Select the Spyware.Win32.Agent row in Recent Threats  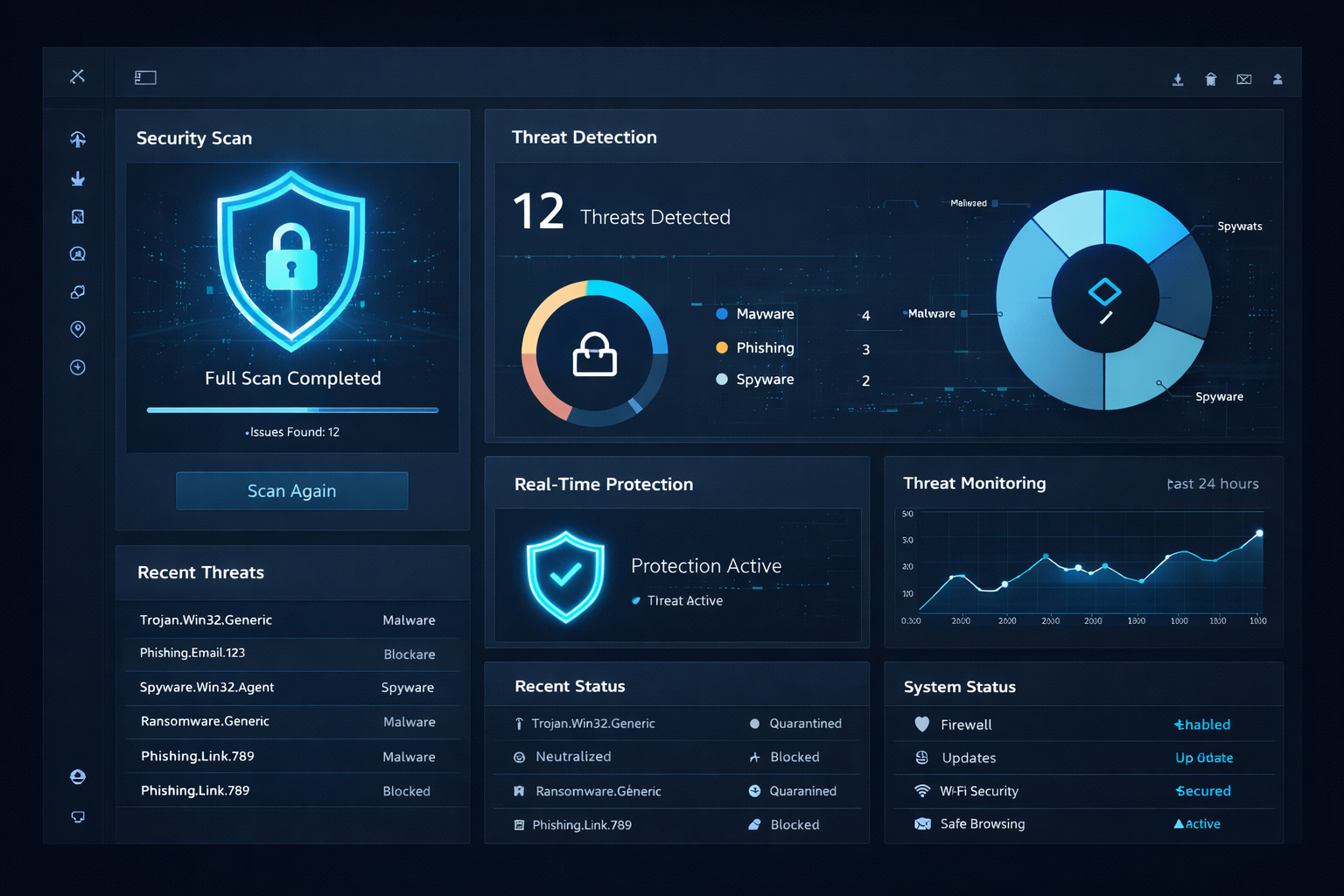(x=292, y=688)
